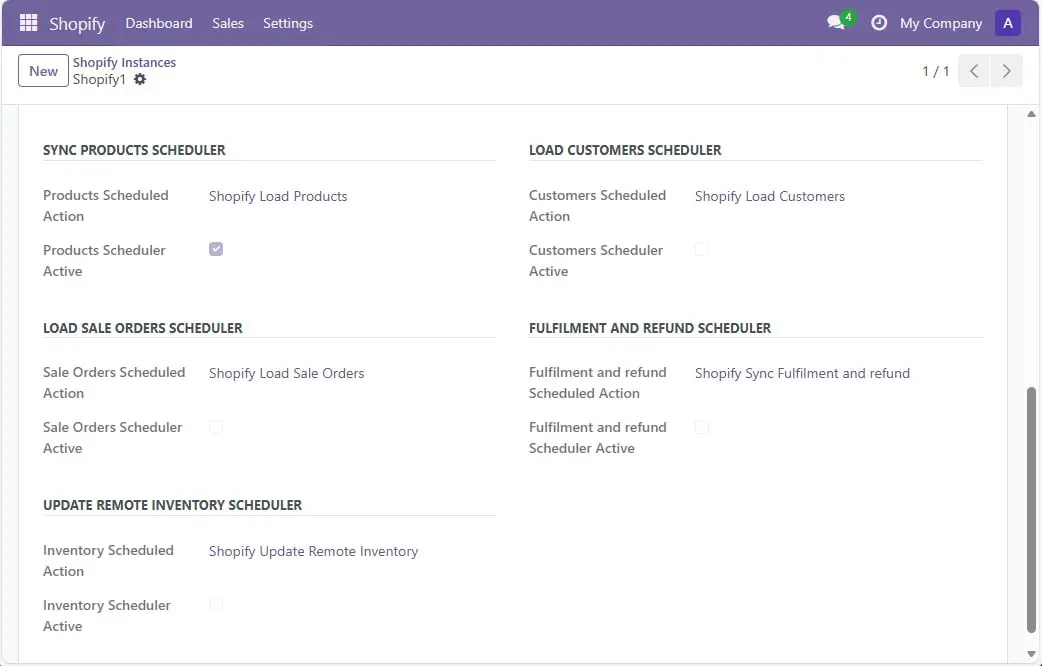Go to next record arrow
The image size is (1042, 666).
pos(1006,71)
